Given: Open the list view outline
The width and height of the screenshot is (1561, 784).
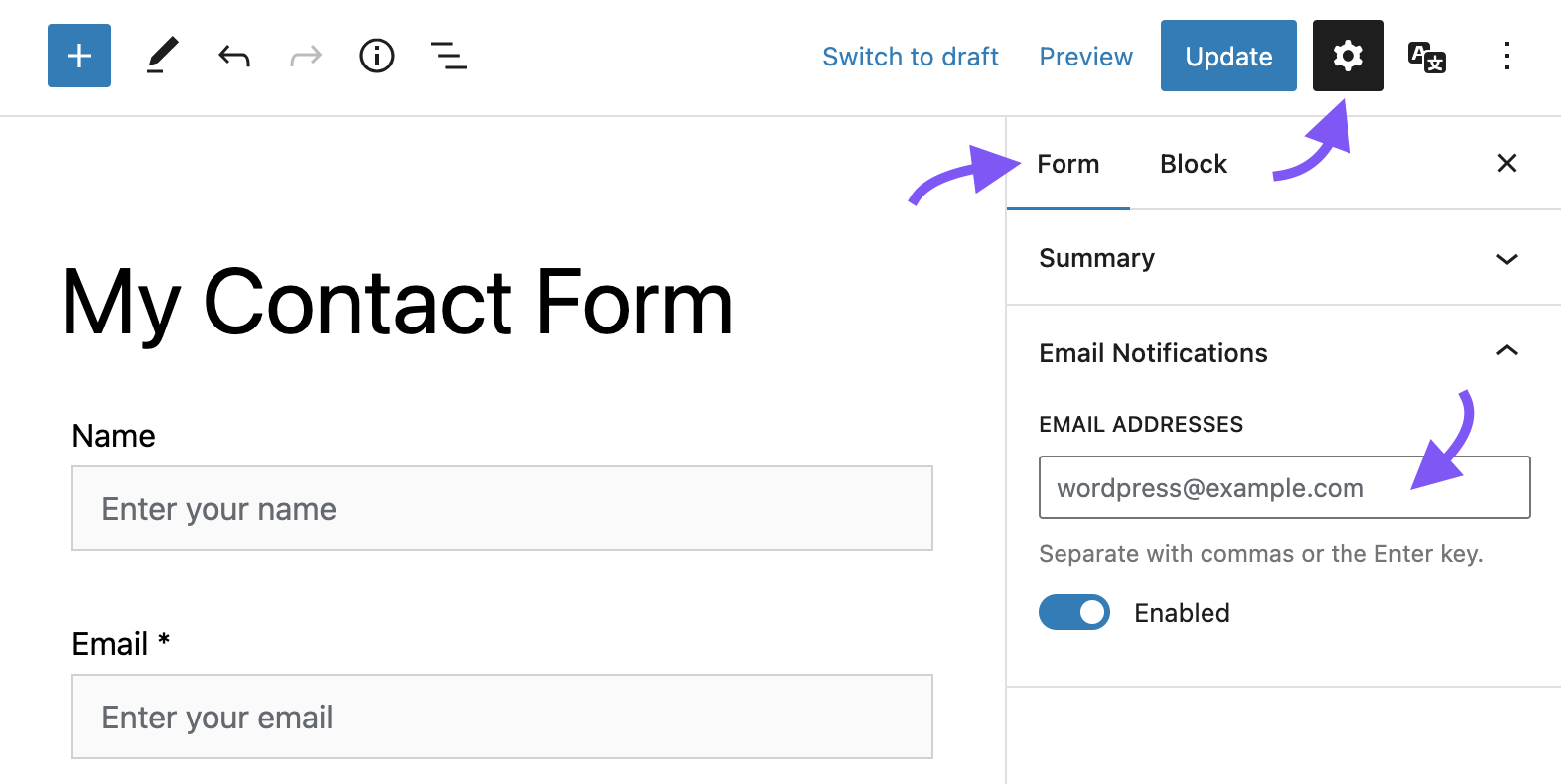Looking at the screenshot, I should [449, 56].
